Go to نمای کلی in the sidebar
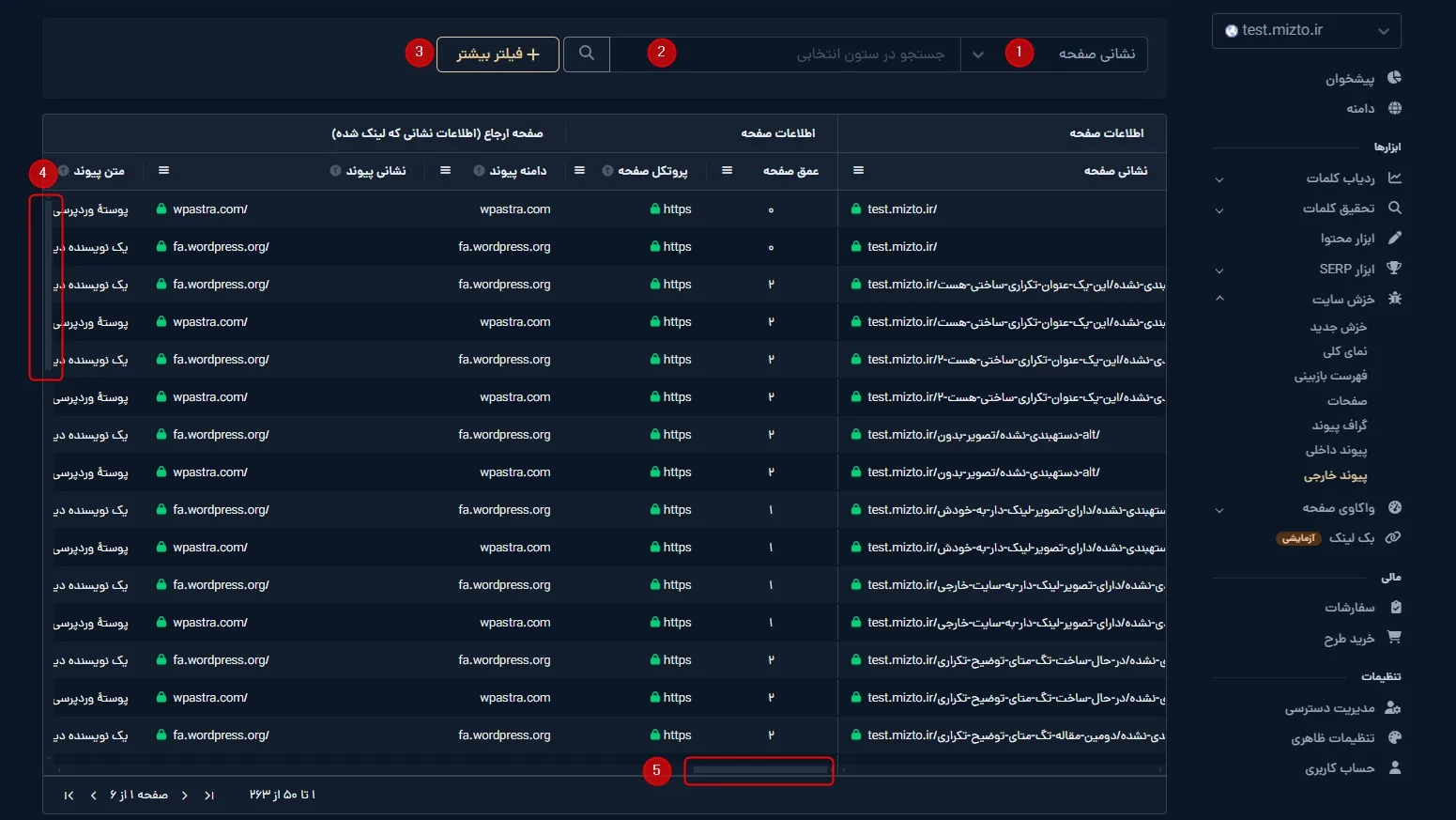1456x820 pixels. click(1345, 351)
